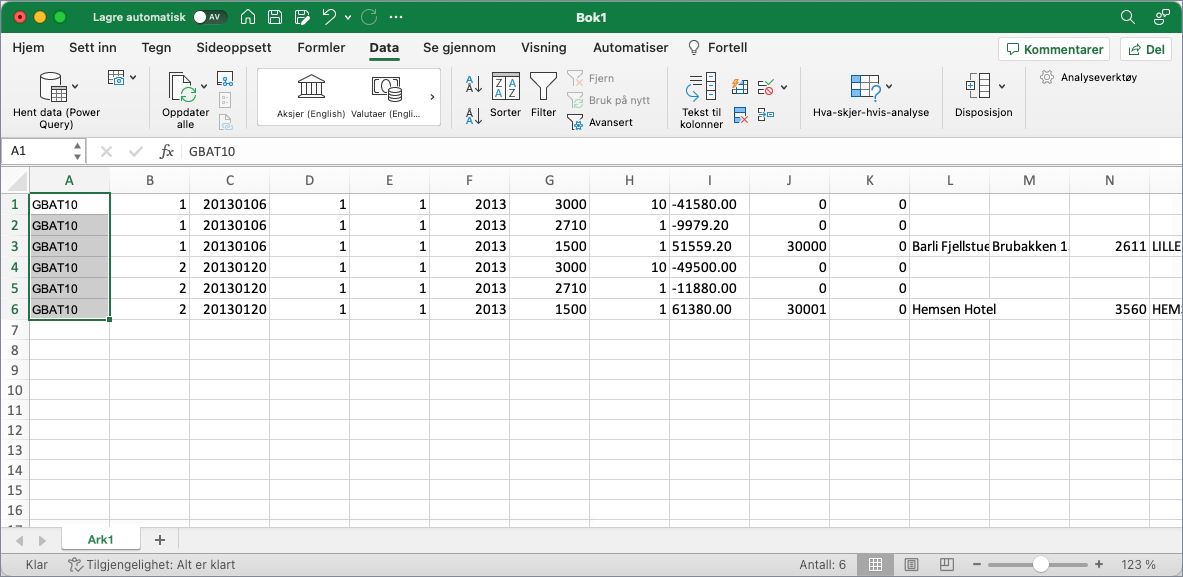
Task: Click Tilgjengelighet: Alt er klart status
Action: (152, 564)
